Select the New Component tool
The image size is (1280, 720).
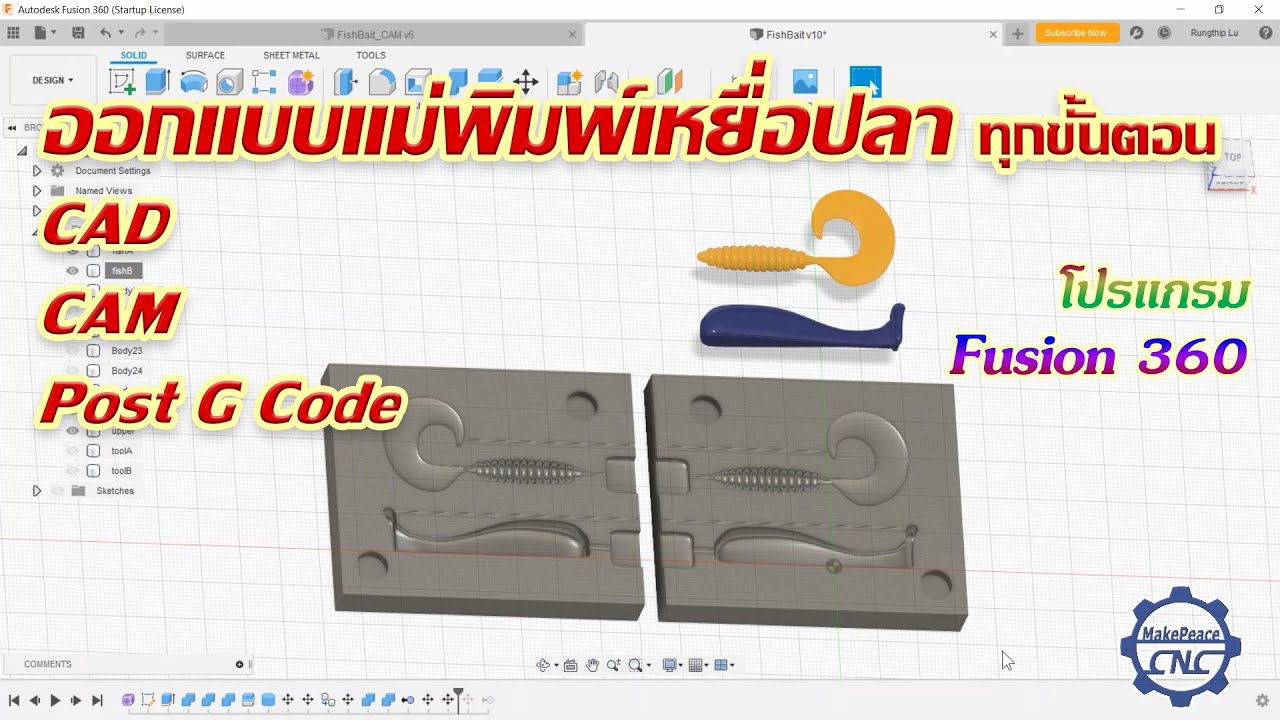(569, 81)
